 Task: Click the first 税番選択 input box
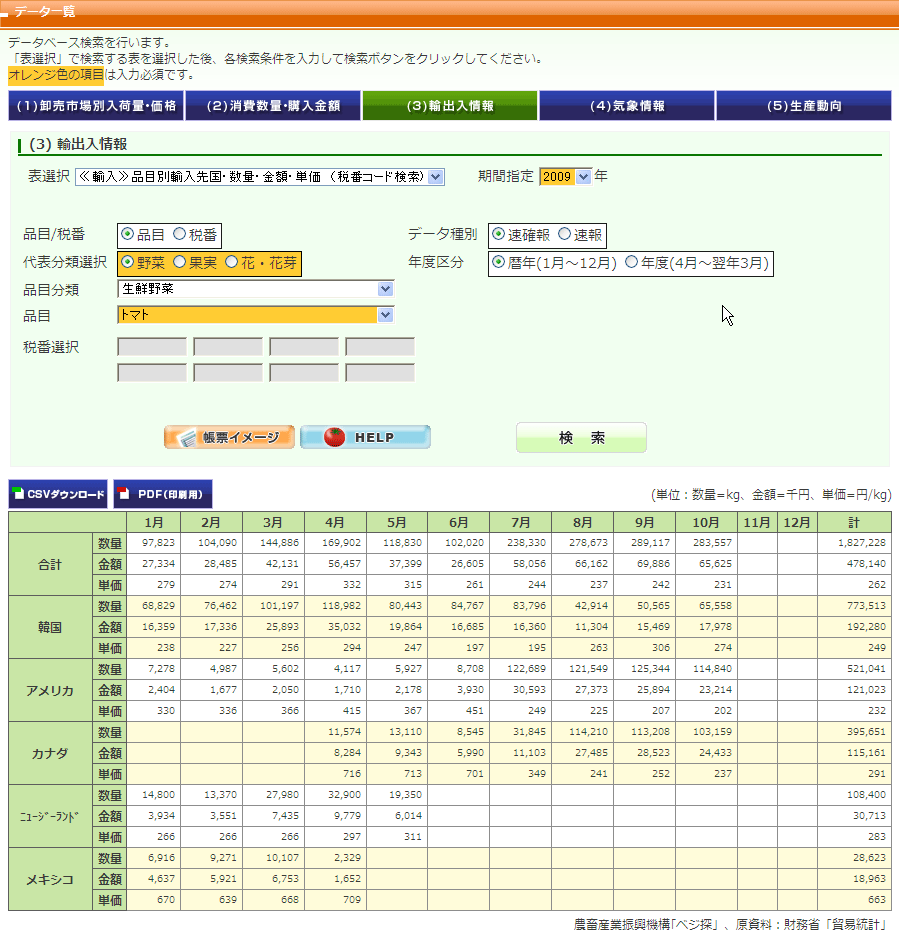[x=152, y=347]
